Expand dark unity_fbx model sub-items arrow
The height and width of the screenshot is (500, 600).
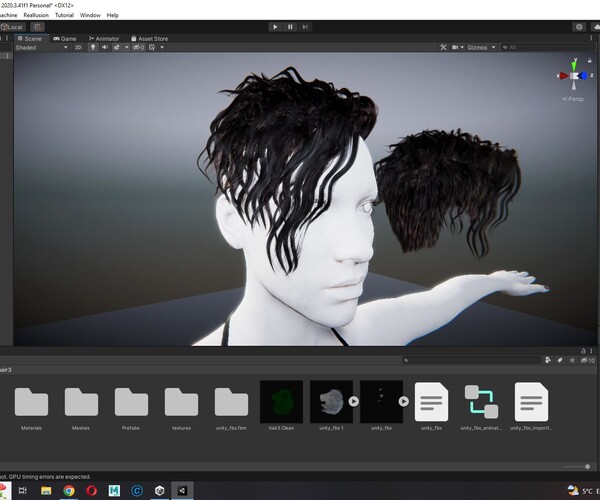(x=404, y=401)
